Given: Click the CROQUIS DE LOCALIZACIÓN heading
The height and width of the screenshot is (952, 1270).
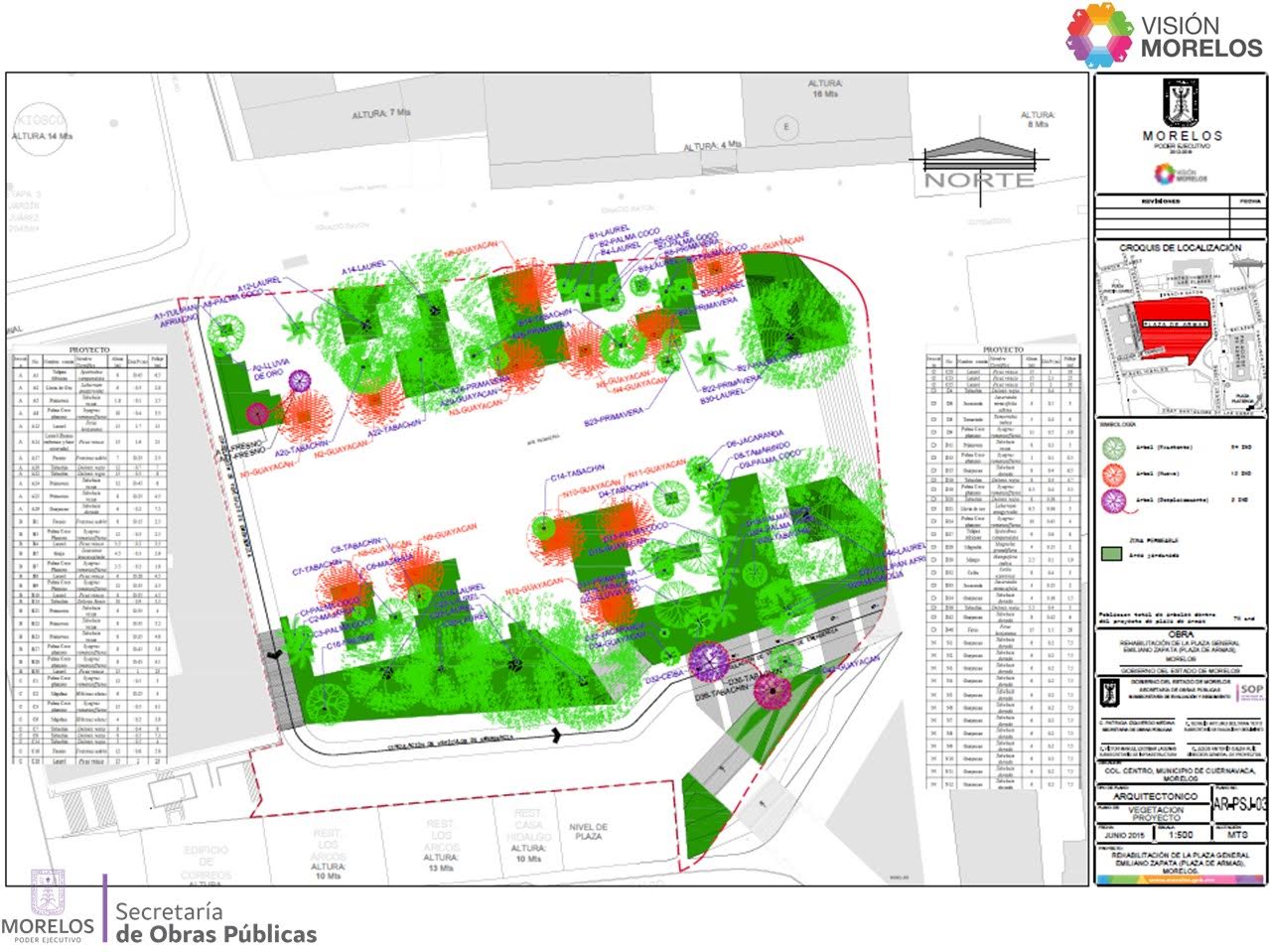Looking at the screenshot, I should pyautogui.click(x=1180, y=246).
